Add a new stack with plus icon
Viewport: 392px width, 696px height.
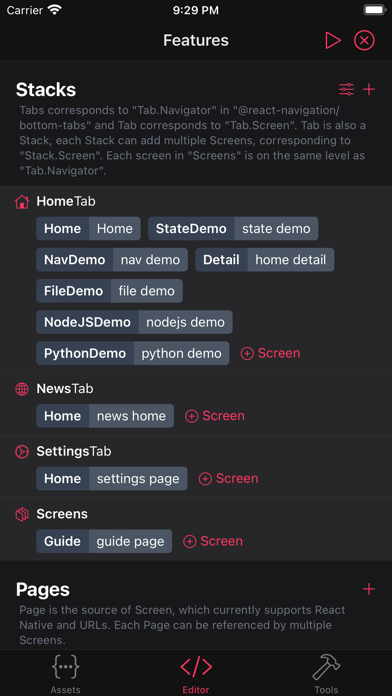[x=369, y=90]
